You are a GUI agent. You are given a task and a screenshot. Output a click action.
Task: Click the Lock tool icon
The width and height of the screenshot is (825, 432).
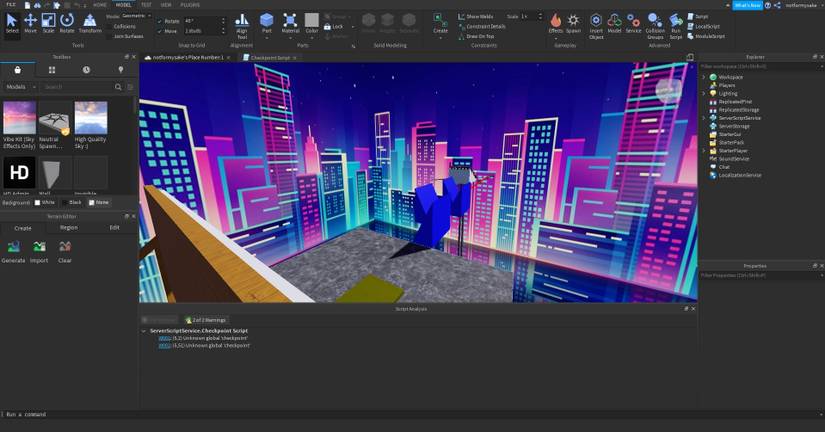tap(327, 26)
